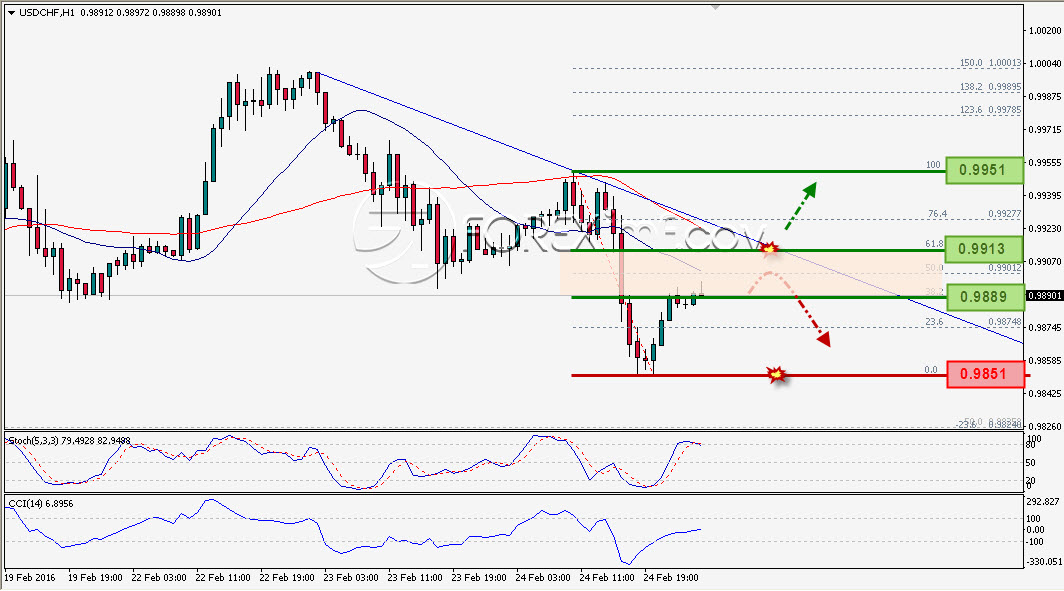Click the 22 Feb 03:00 time axis label
The height and width of the screenshot is (591, 1064).
[159, 577]
